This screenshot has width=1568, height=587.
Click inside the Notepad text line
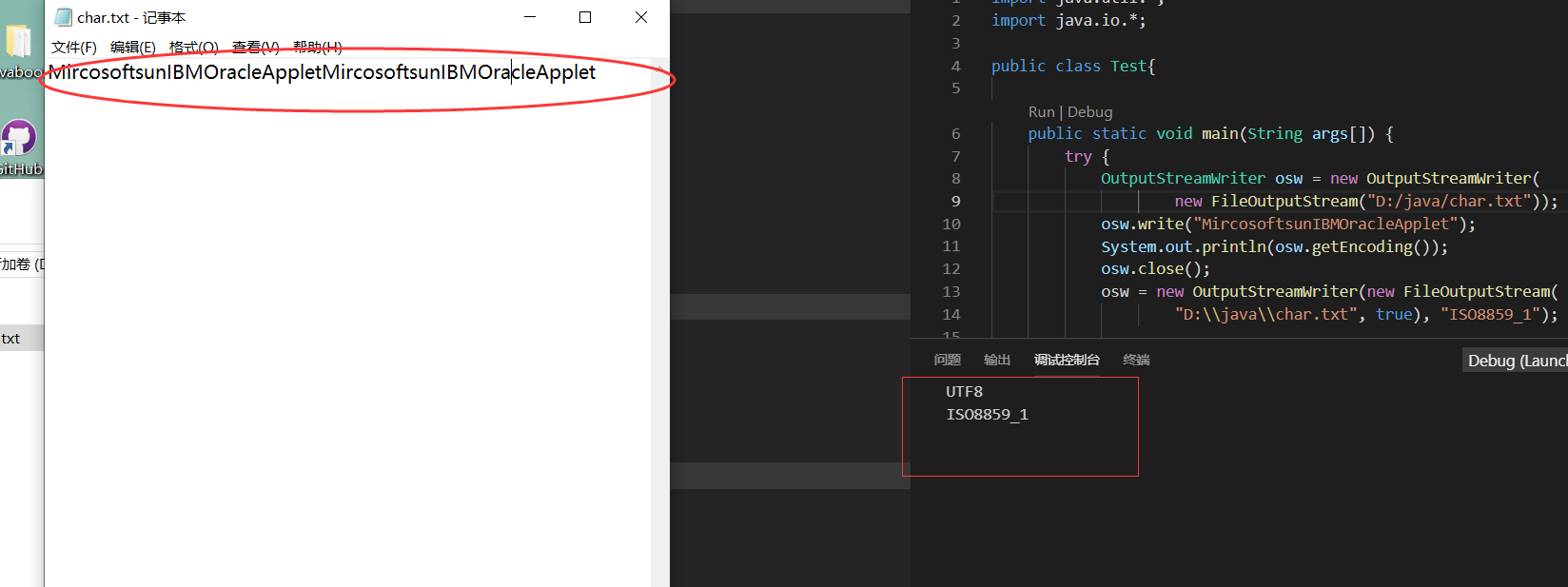pyautogui.click(x=323, y=72)
